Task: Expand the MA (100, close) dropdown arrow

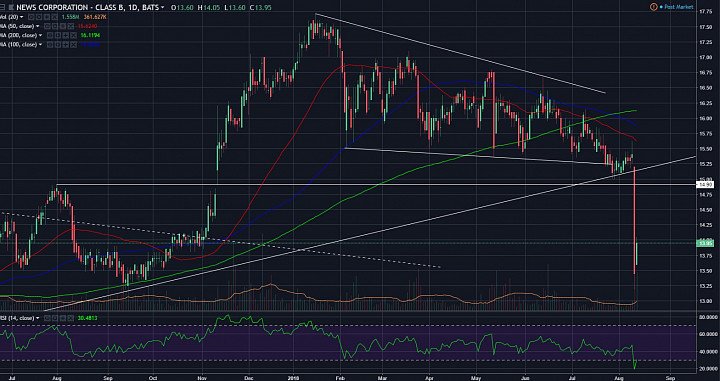Action: (x=40, y=45)
